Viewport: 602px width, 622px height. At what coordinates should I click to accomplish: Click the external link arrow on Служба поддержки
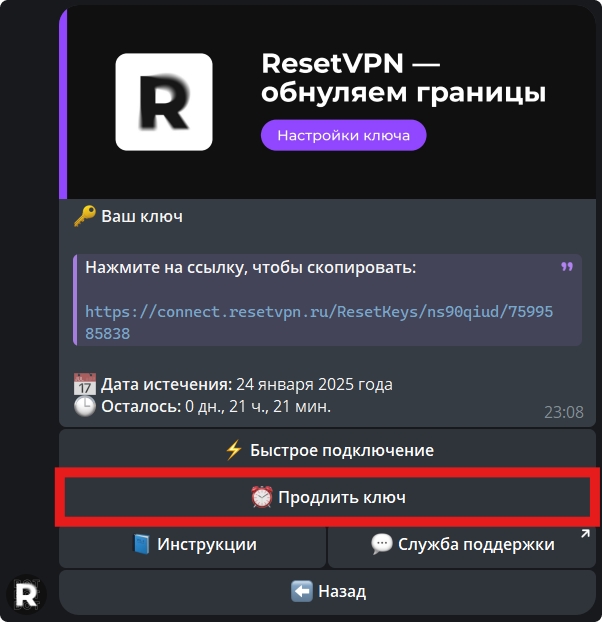tap(585, 534)
